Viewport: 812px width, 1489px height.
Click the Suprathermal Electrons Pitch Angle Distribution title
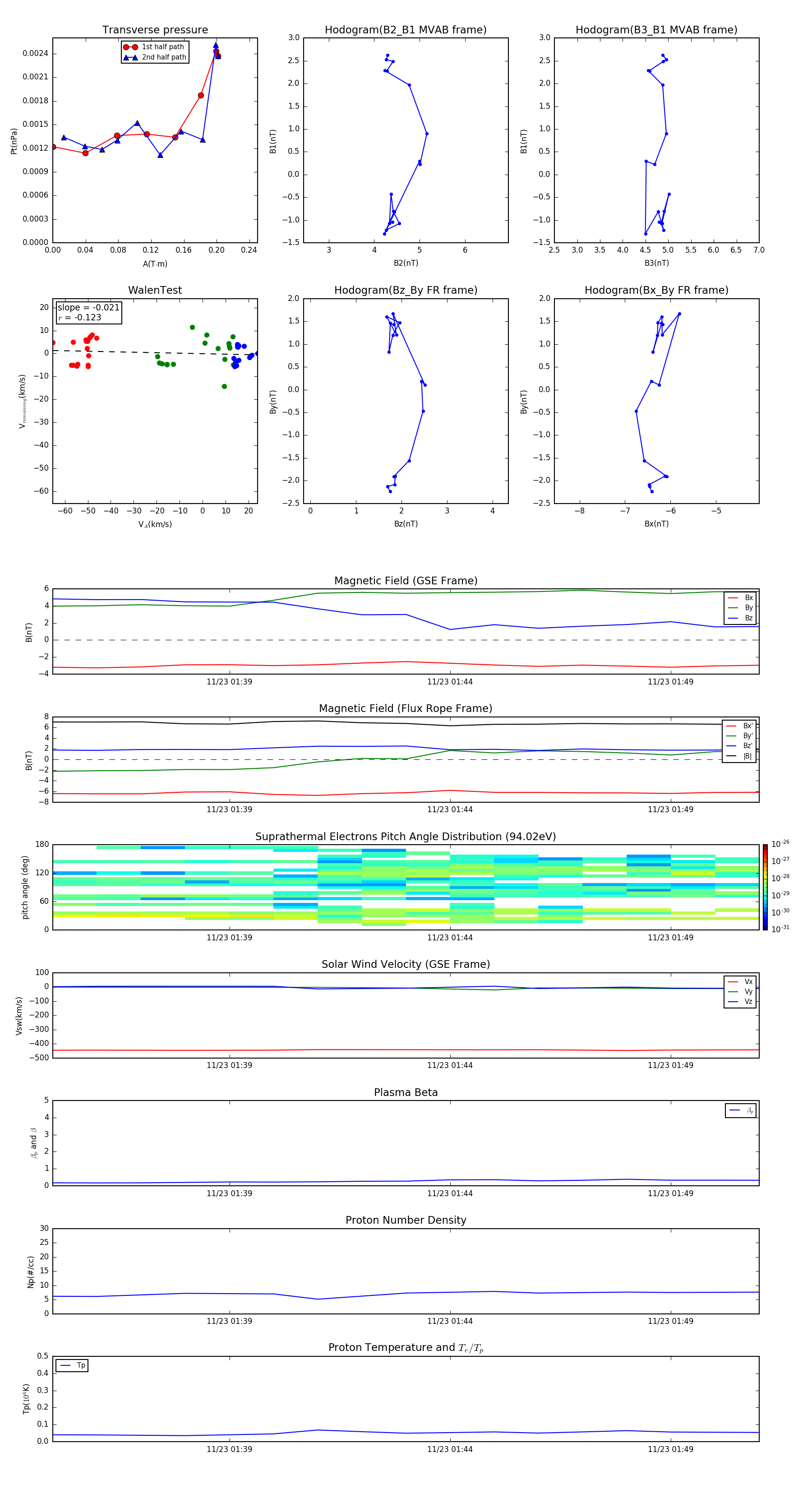point(406,837)
